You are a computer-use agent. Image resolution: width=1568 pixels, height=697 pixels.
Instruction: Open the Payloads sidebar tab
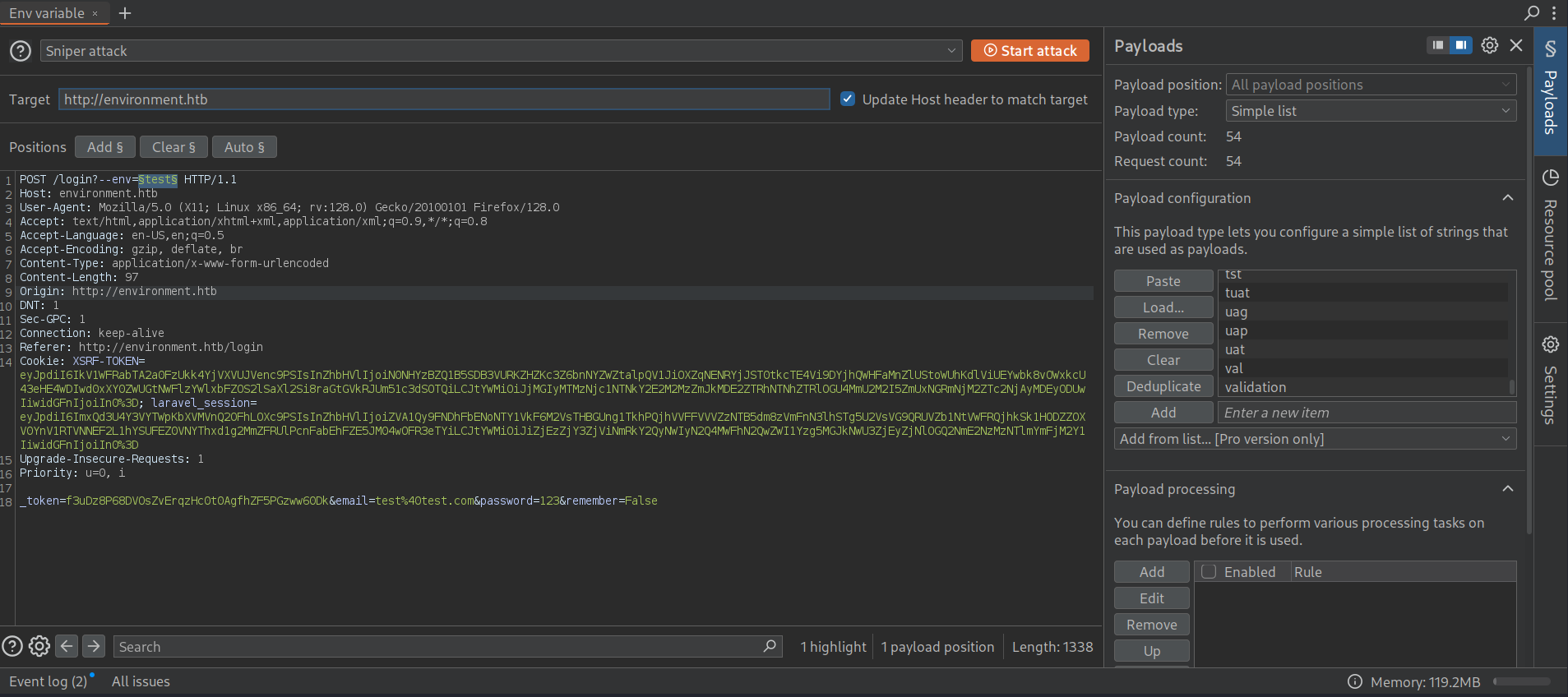pos(1550,90)
